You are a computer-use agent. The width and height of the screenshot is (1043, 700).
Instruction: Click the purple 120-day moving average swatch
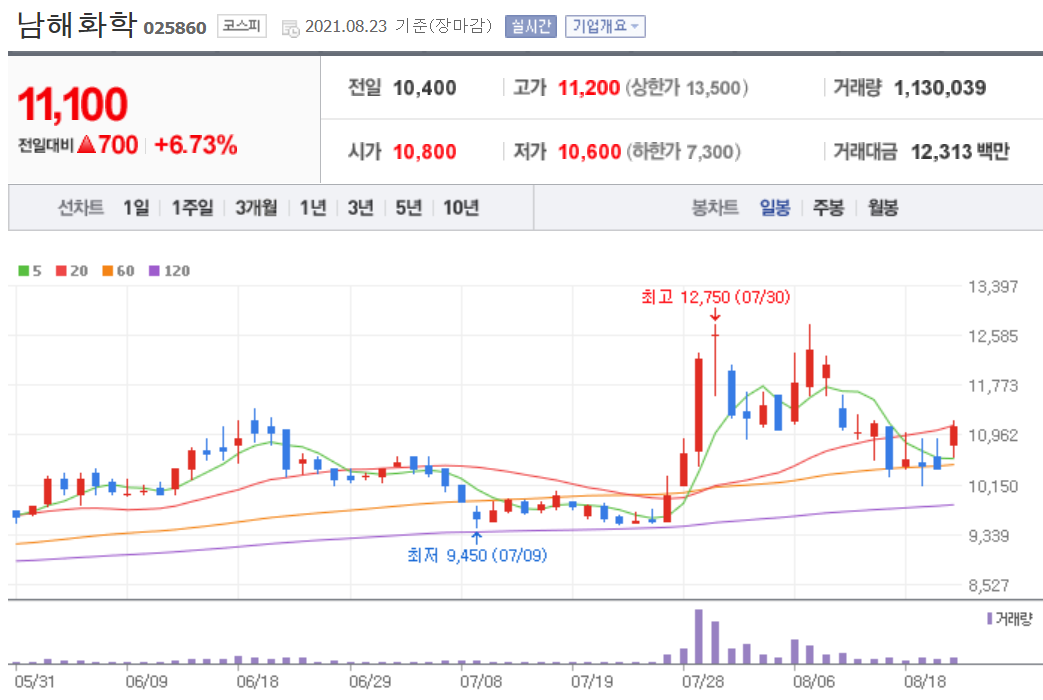click(x=154, y=271)
